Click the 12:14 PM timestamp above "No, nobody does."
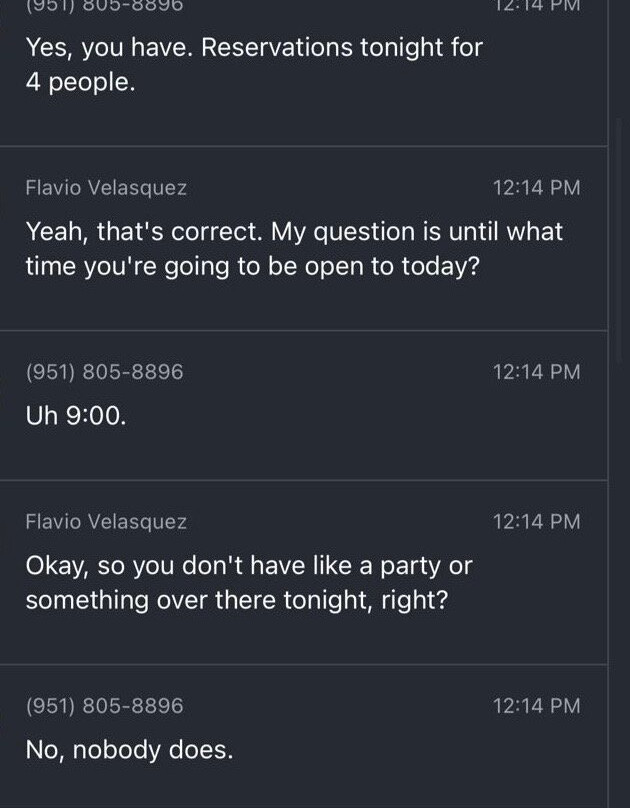The height and width of the screenshot is (808, 630). click(x=536, y=706)
